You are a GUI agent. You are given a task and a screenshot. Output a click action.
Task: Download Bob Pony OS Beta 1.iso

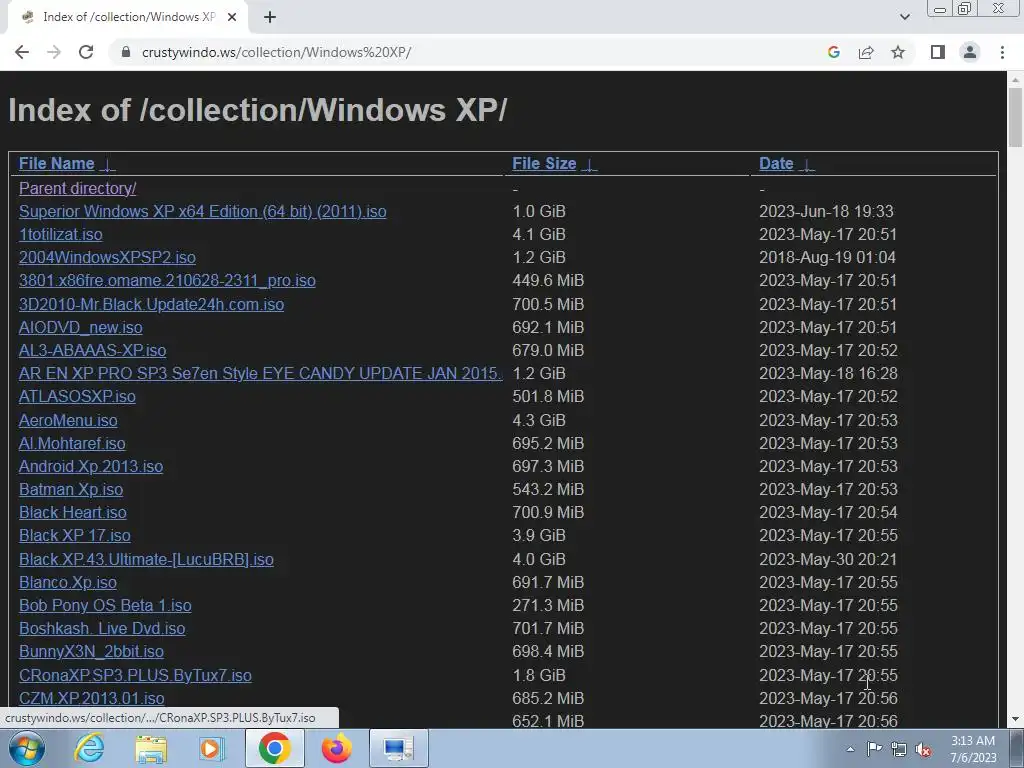pyautogui.click(x=105, y=605)
